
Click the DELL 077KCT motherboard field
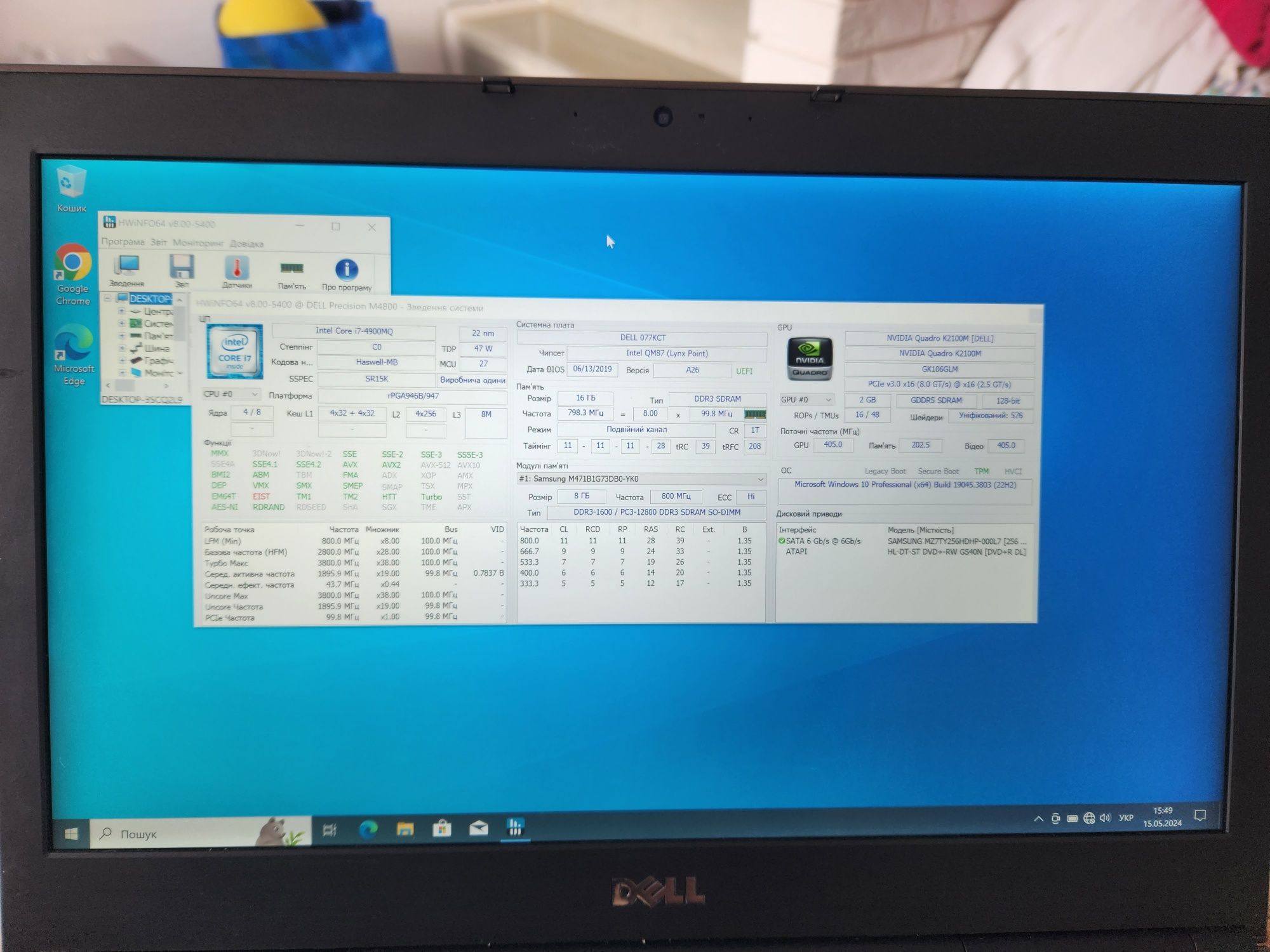tap(643, 338)
